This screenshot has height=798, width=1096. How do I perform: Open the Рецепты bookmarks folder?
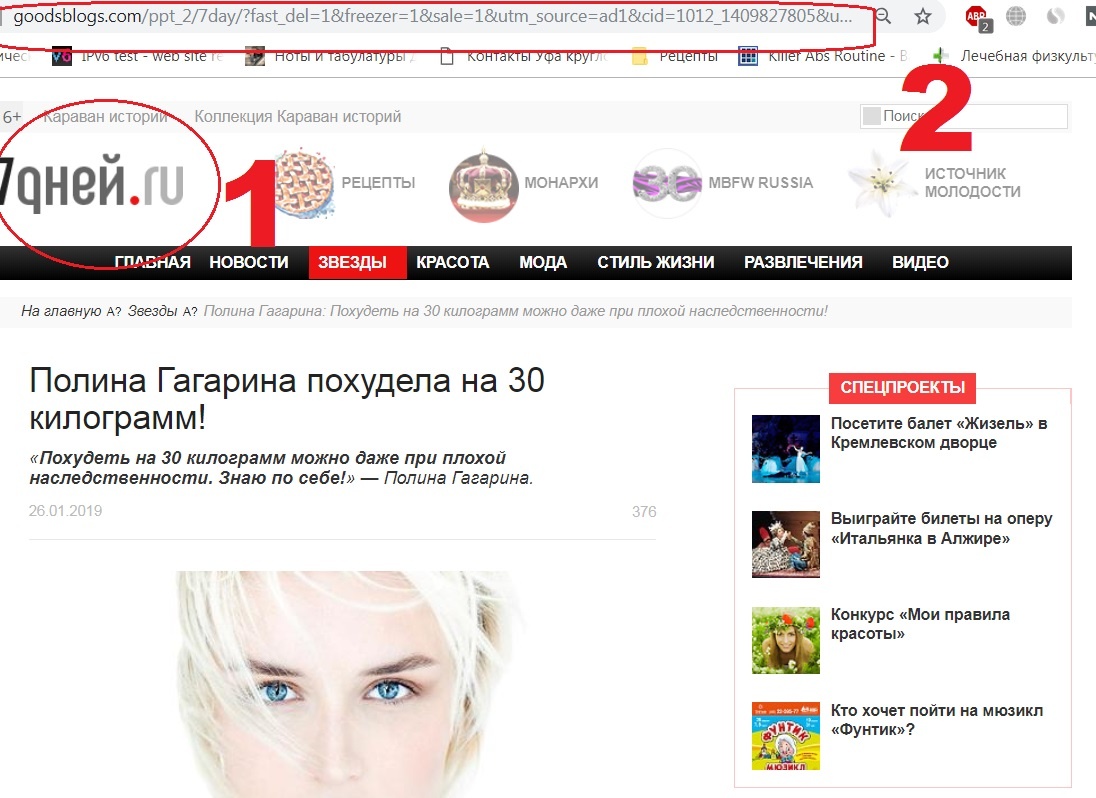675,56
